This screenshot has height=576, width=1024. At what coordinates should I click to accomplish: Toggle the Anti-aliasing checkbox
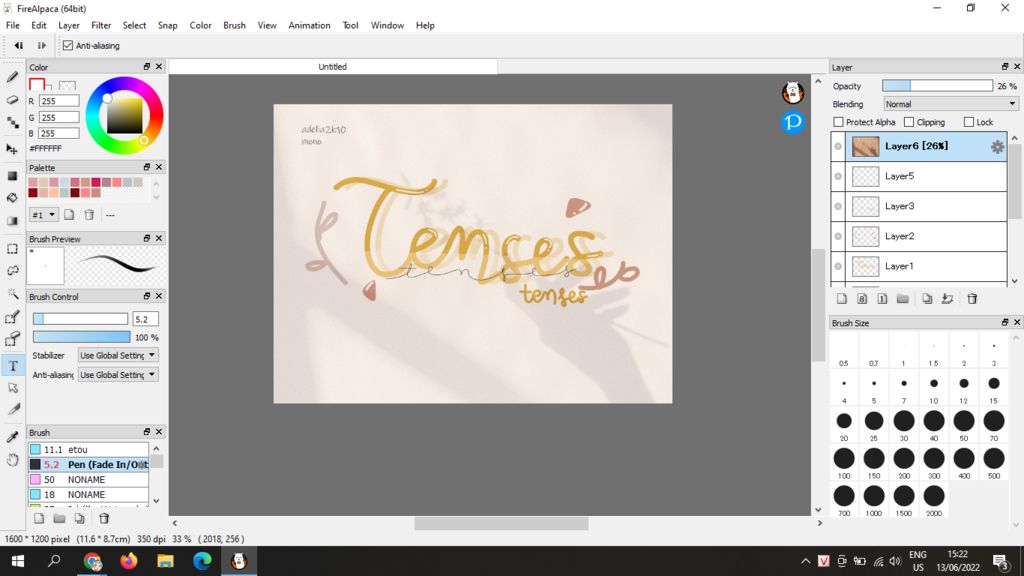coord(68,46)
